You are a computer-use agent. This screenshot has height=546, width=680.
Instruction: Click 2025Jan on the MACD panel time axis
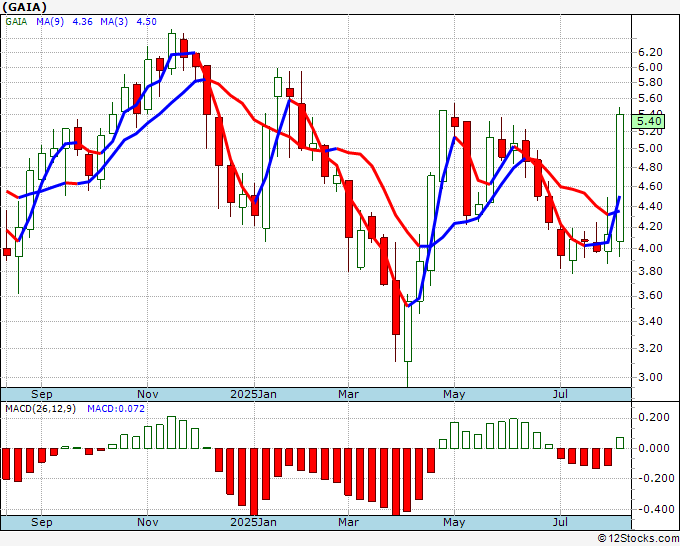(253, 522)
